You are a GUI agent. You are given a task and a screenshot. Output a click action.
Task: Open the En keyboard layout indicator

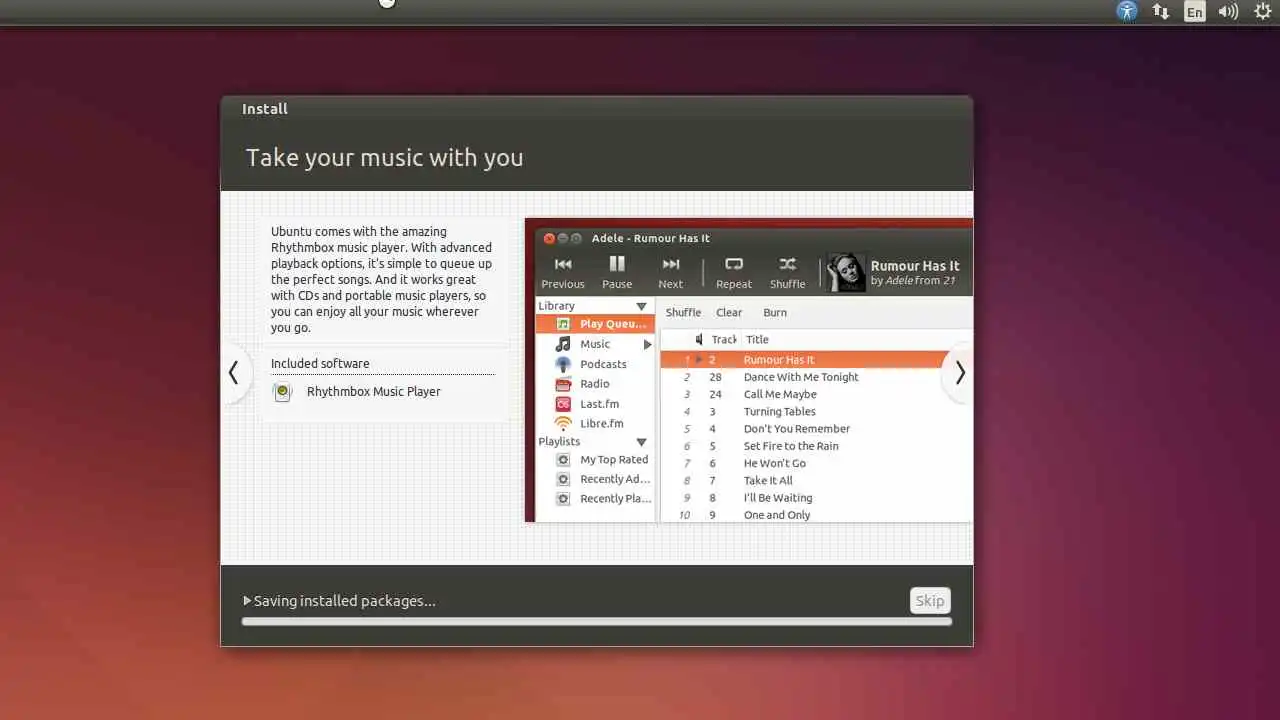(x=1194, y=12)
